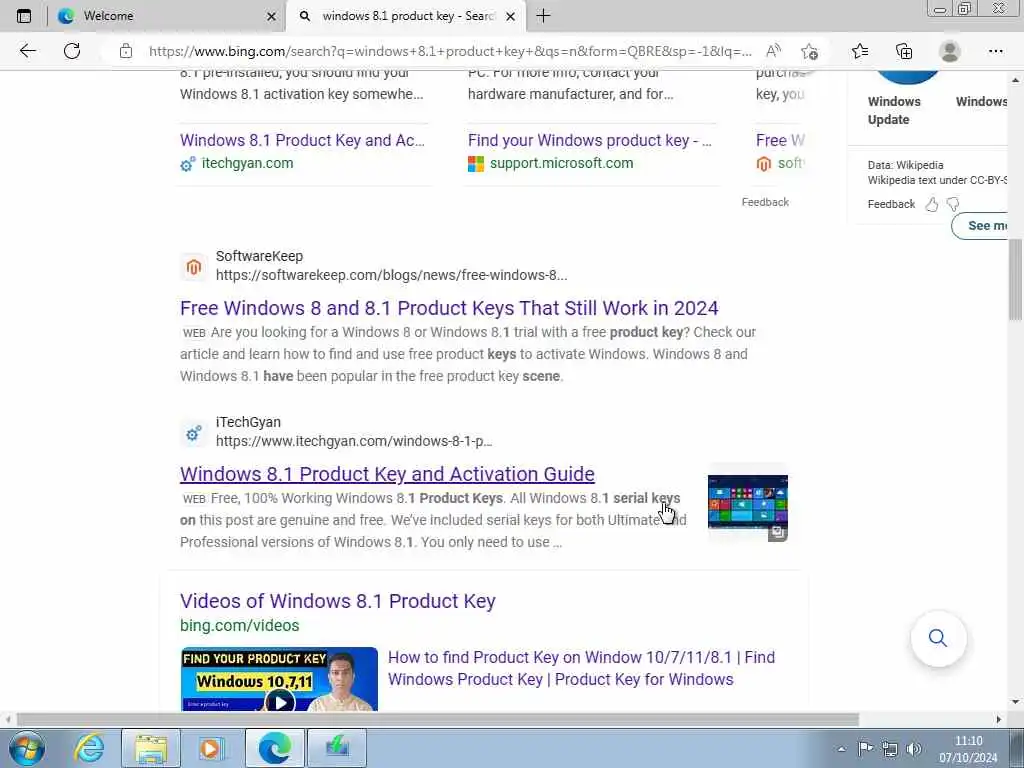Click the Data: Wikipedia attribution text
1024x768 pixels.
(905, 165)
